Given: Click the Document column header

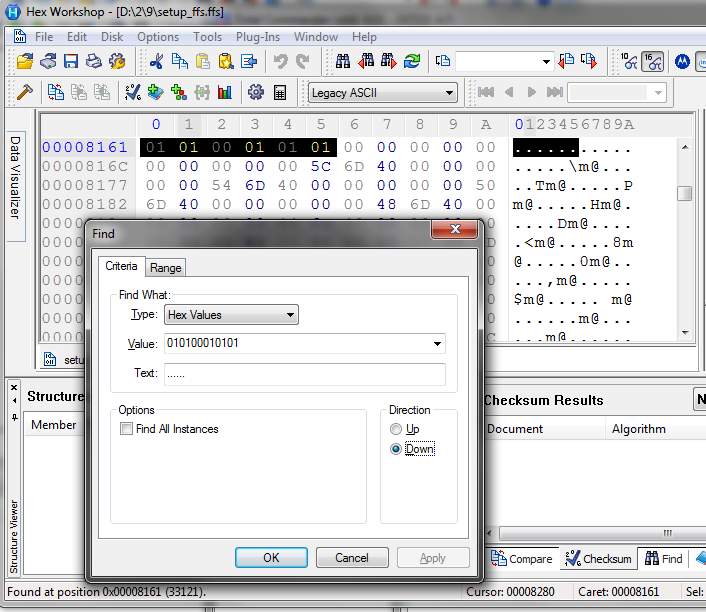Looking at the screenshot, I should (546, 429).
